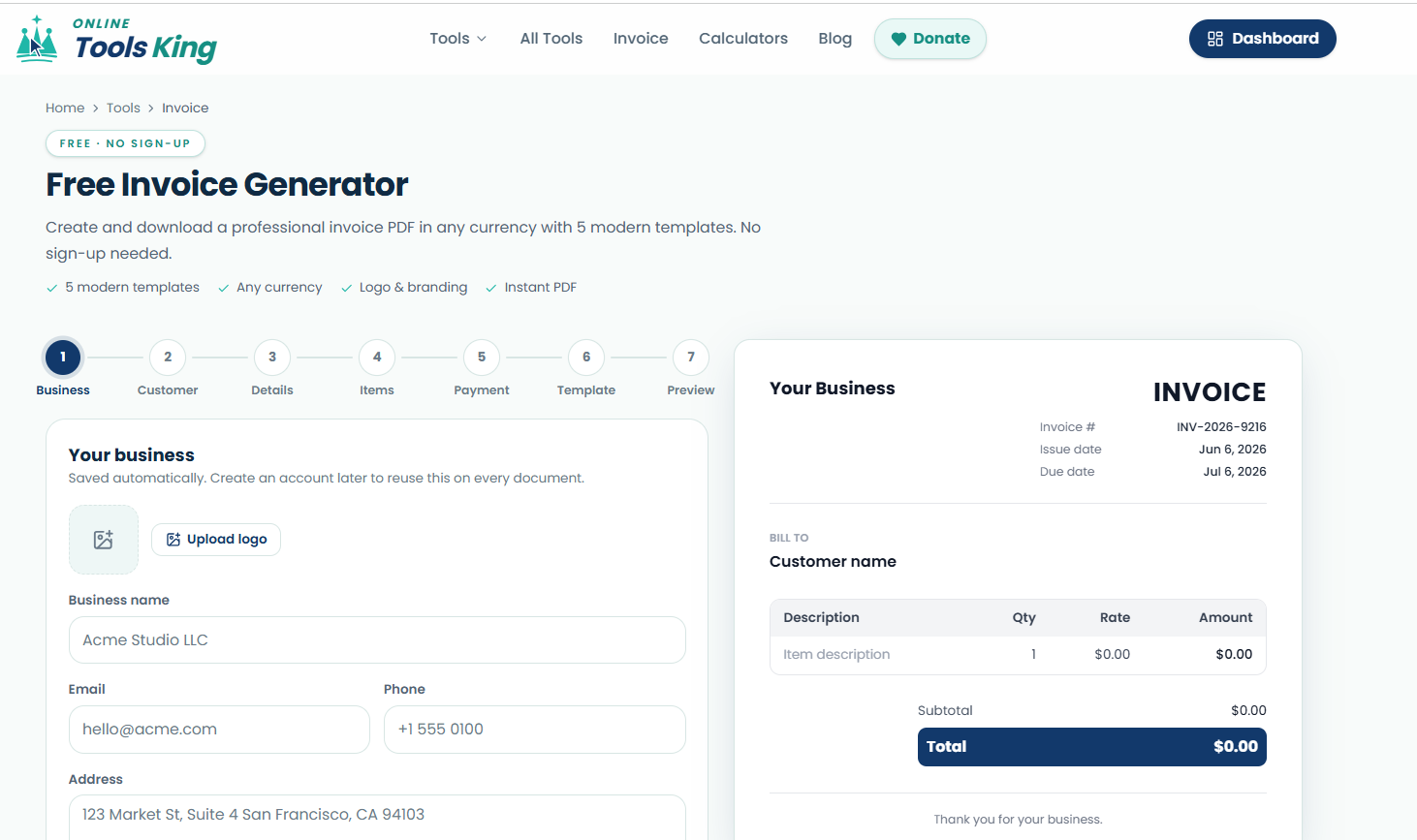
Task: Open the All Tools page
Action: point(551,39)
